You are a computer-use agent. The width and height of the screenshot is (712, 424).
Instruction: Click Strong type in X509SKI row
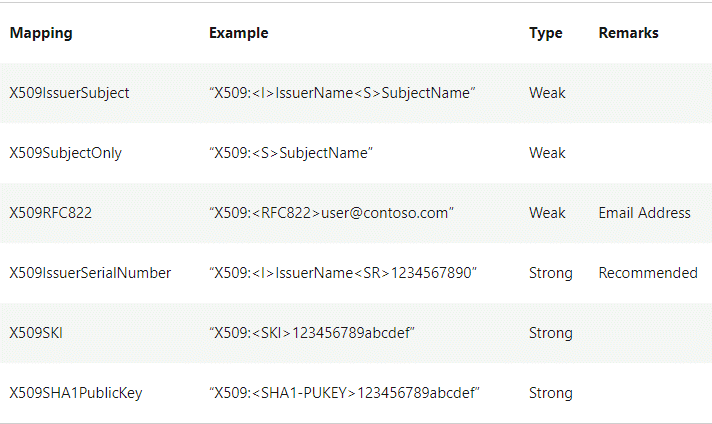(550, 333)
